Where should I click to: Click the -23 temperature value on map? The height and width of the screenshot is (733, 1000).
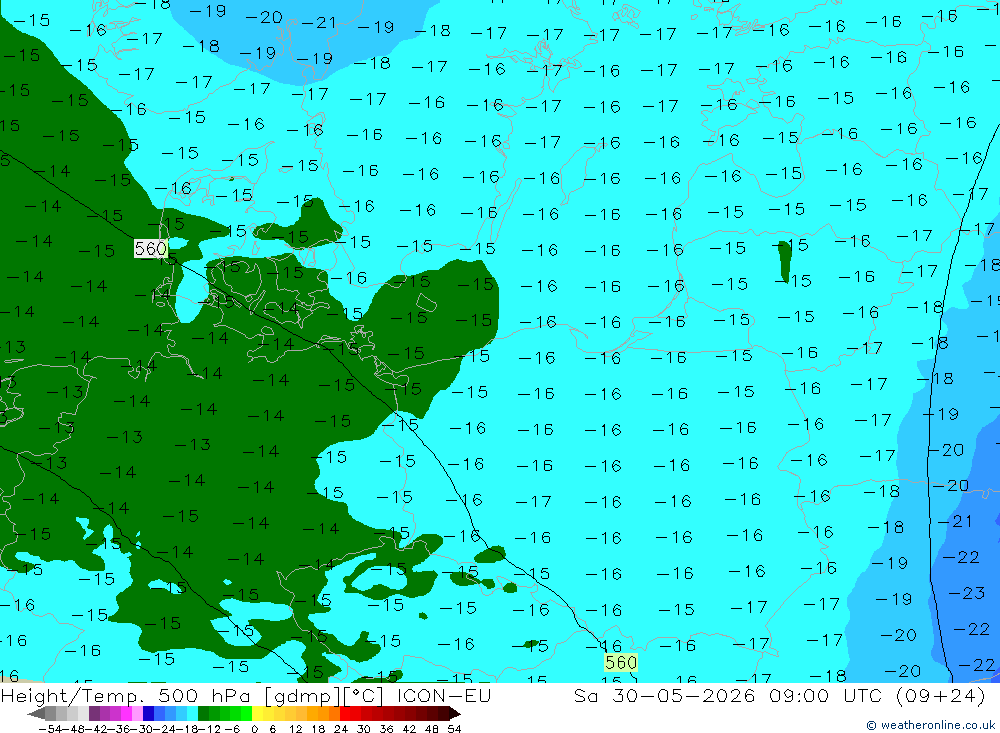(x=967, y=593)
